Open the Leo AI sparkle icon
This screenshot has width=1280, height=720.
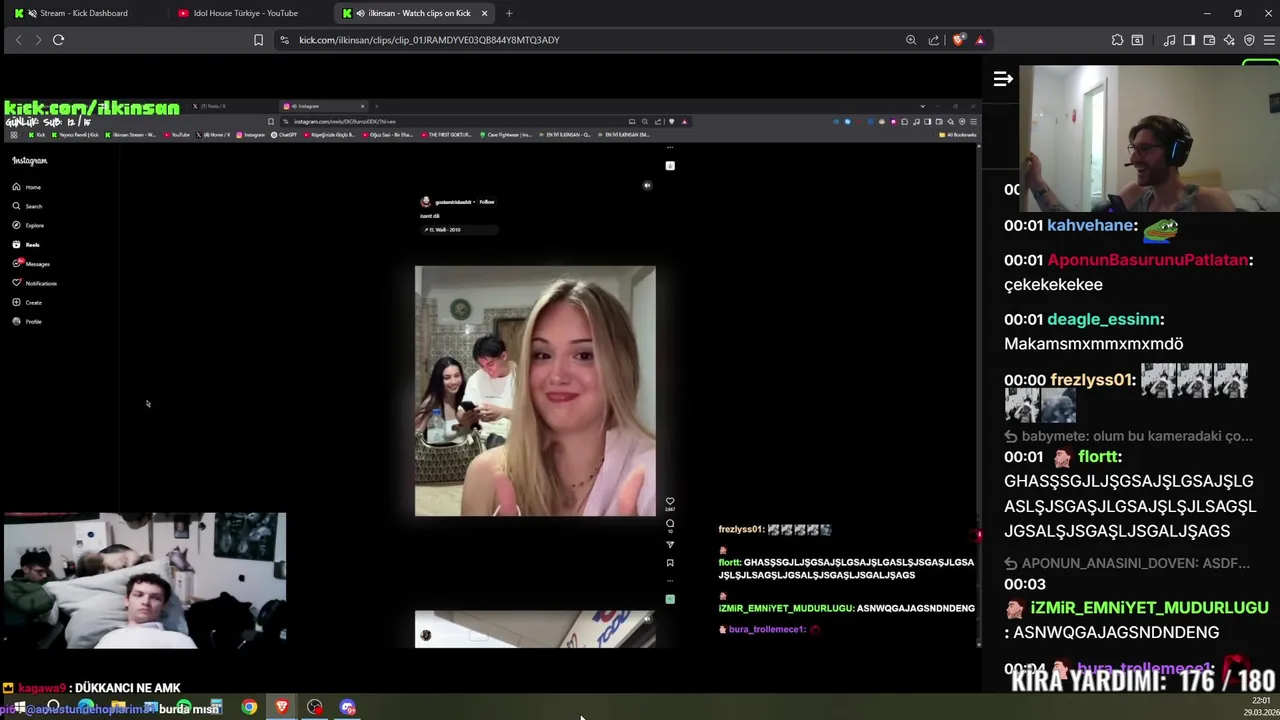[x=1229, y=40]
